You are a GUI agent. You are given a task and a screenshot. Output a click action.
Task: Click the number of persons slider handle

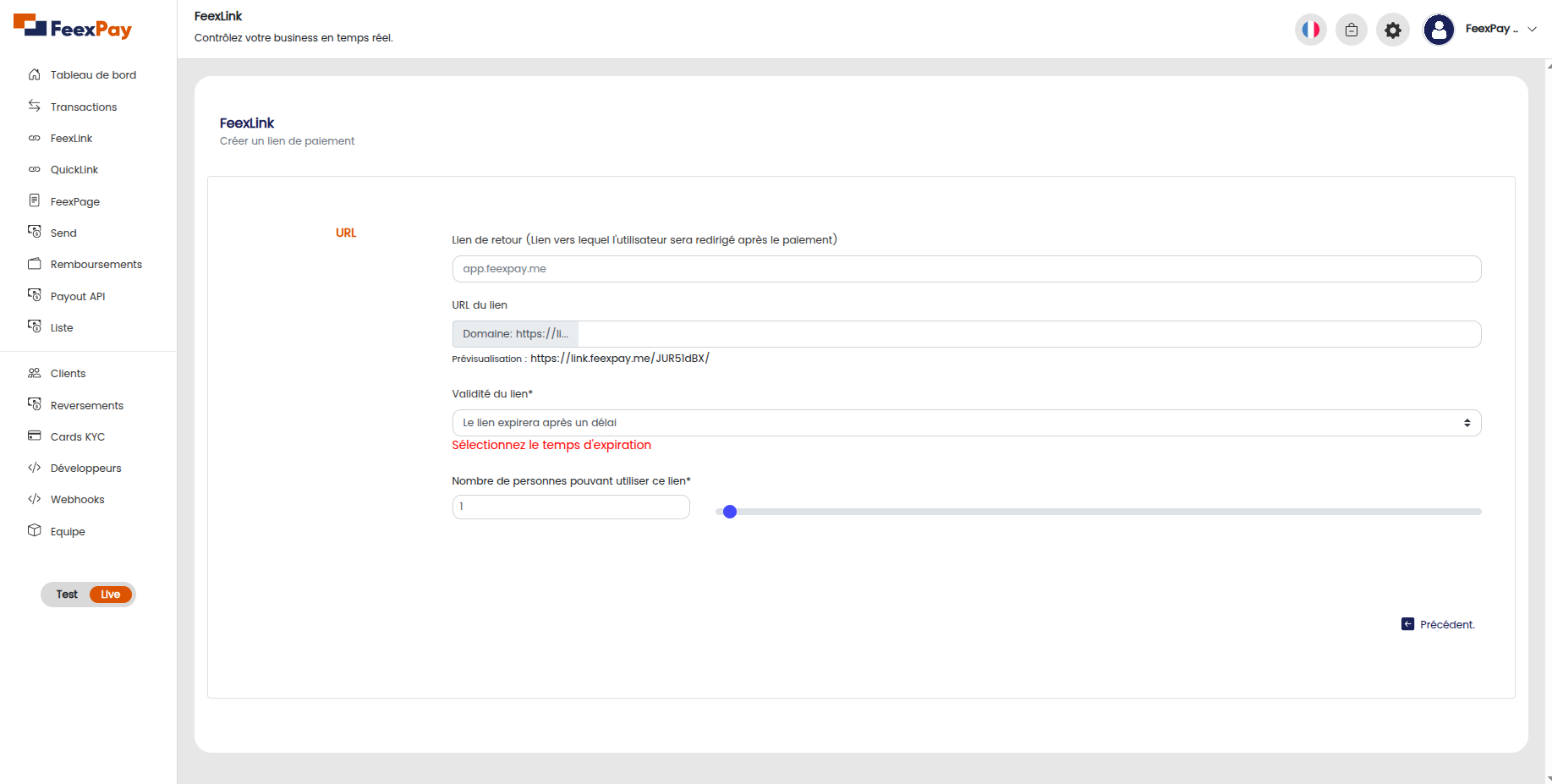[730, 512]
